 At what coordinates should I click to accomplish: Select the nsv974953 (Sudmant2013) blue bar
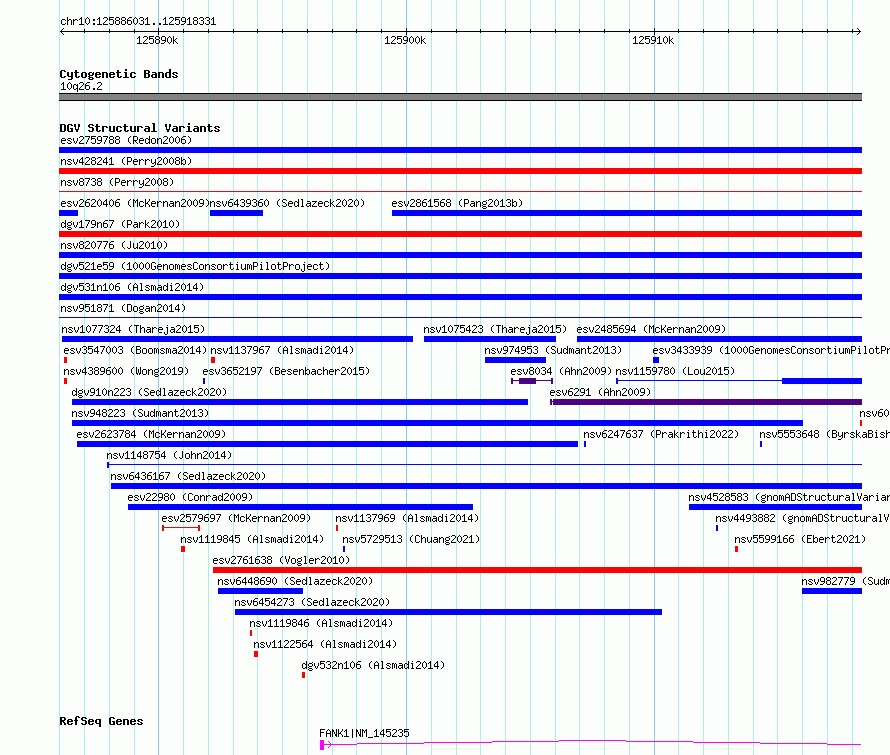click(515, 360)
